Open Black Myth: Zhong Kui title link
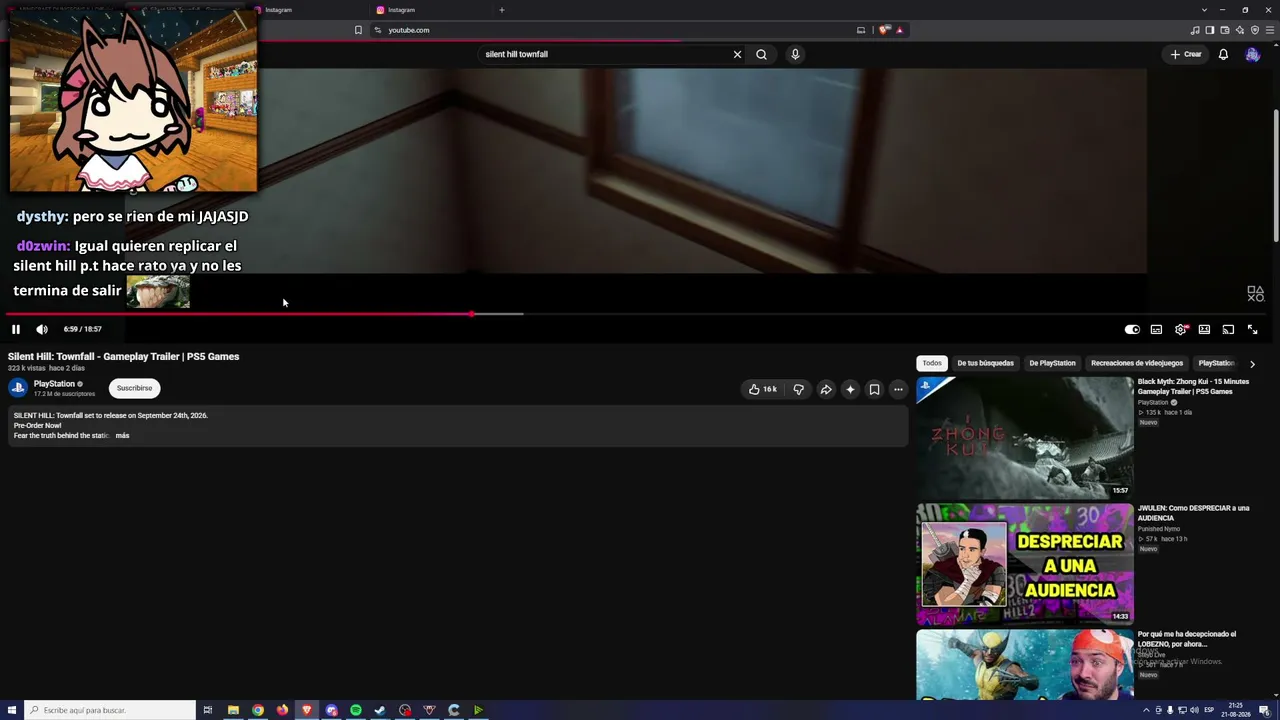This screenshot has height=720, width=1280. 1193,386
